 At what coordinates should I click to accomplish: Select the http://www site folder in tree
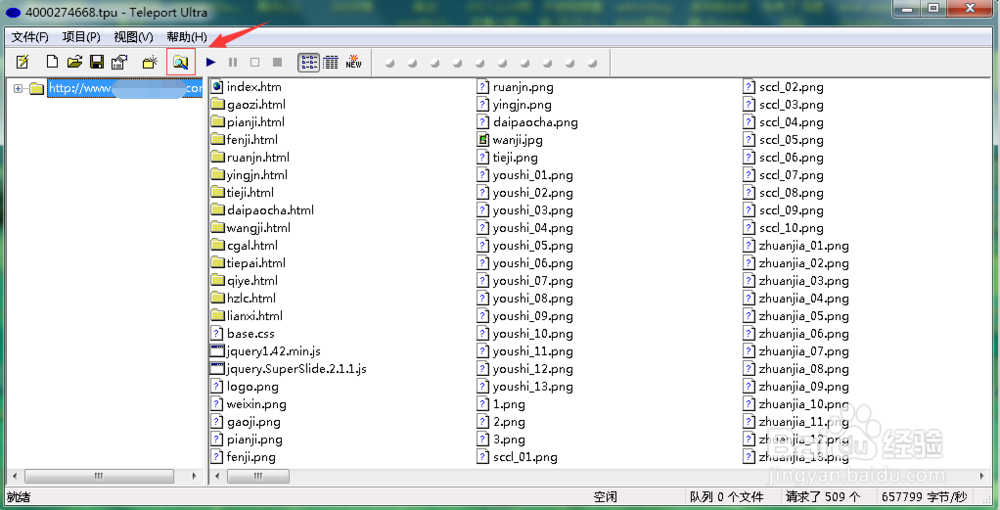point(125,89)
